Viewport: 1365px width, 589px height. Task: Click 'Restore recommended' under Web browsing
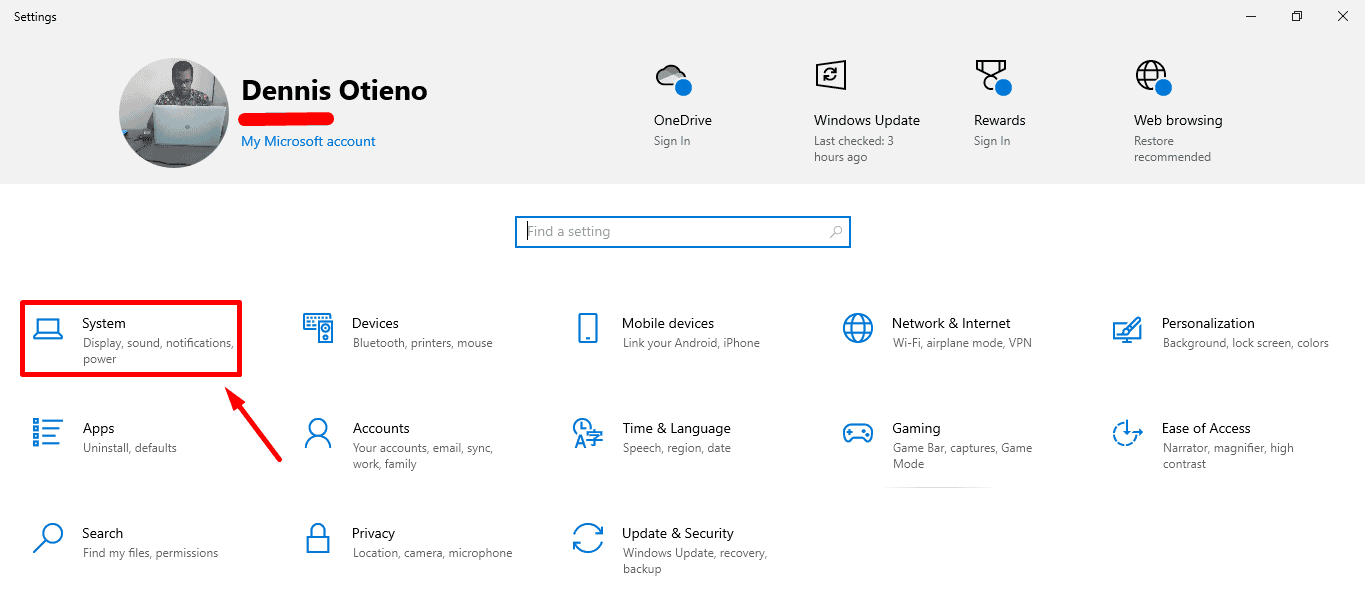tap(1172, 149)
